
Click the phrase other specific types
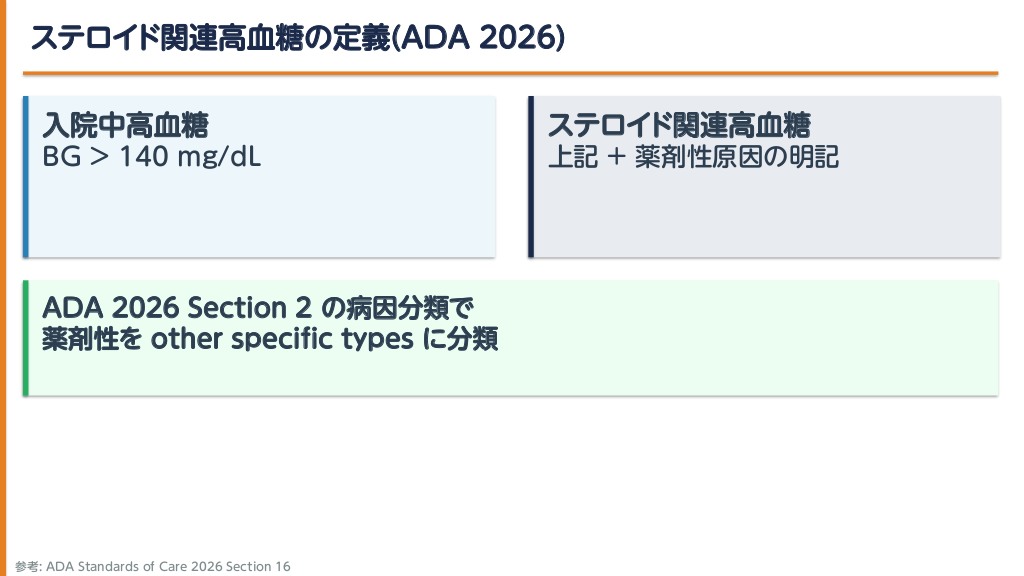point(281,339)
